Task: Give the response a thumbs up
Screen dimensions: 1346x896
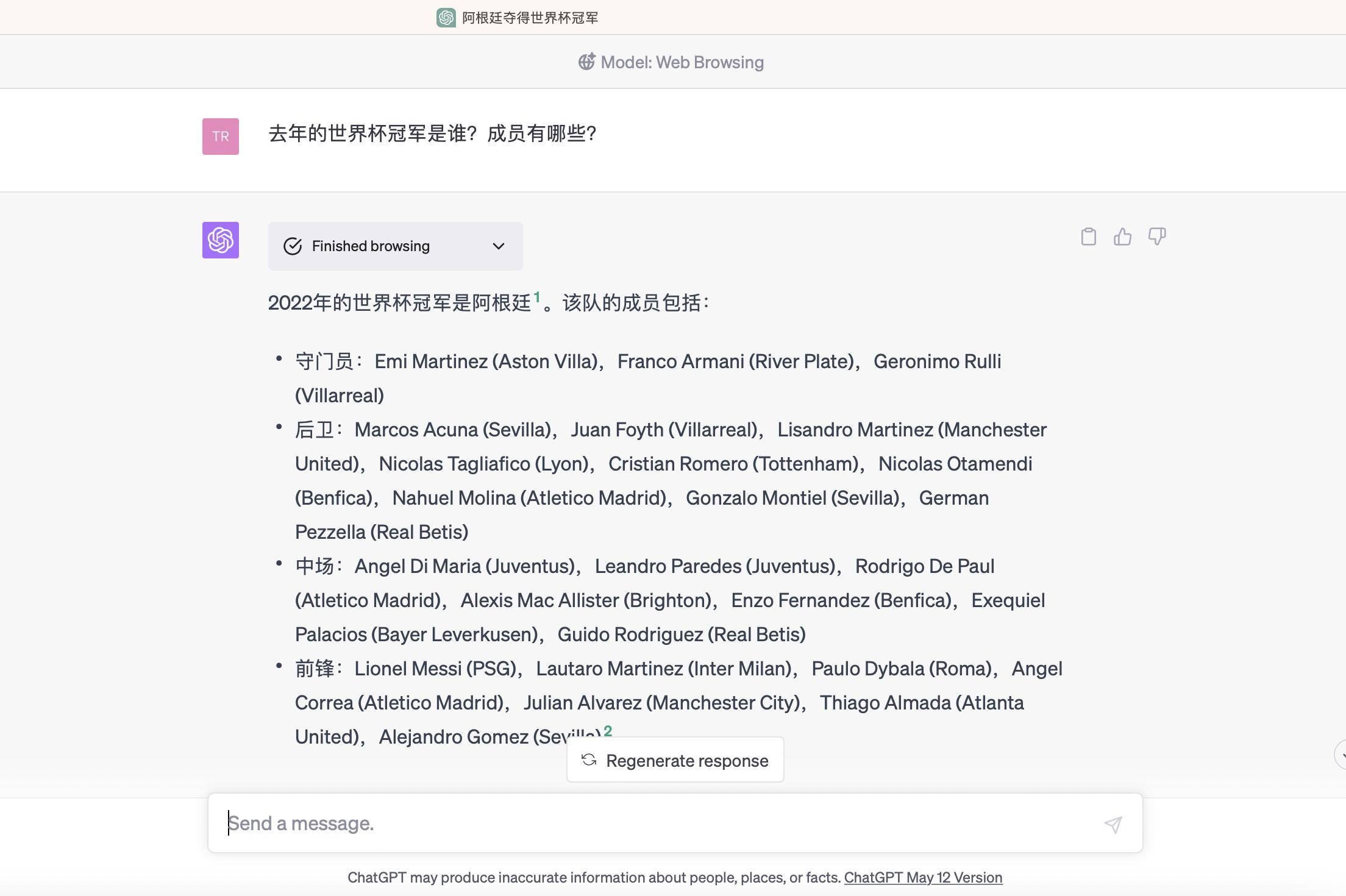Action: pos(1122,236)
